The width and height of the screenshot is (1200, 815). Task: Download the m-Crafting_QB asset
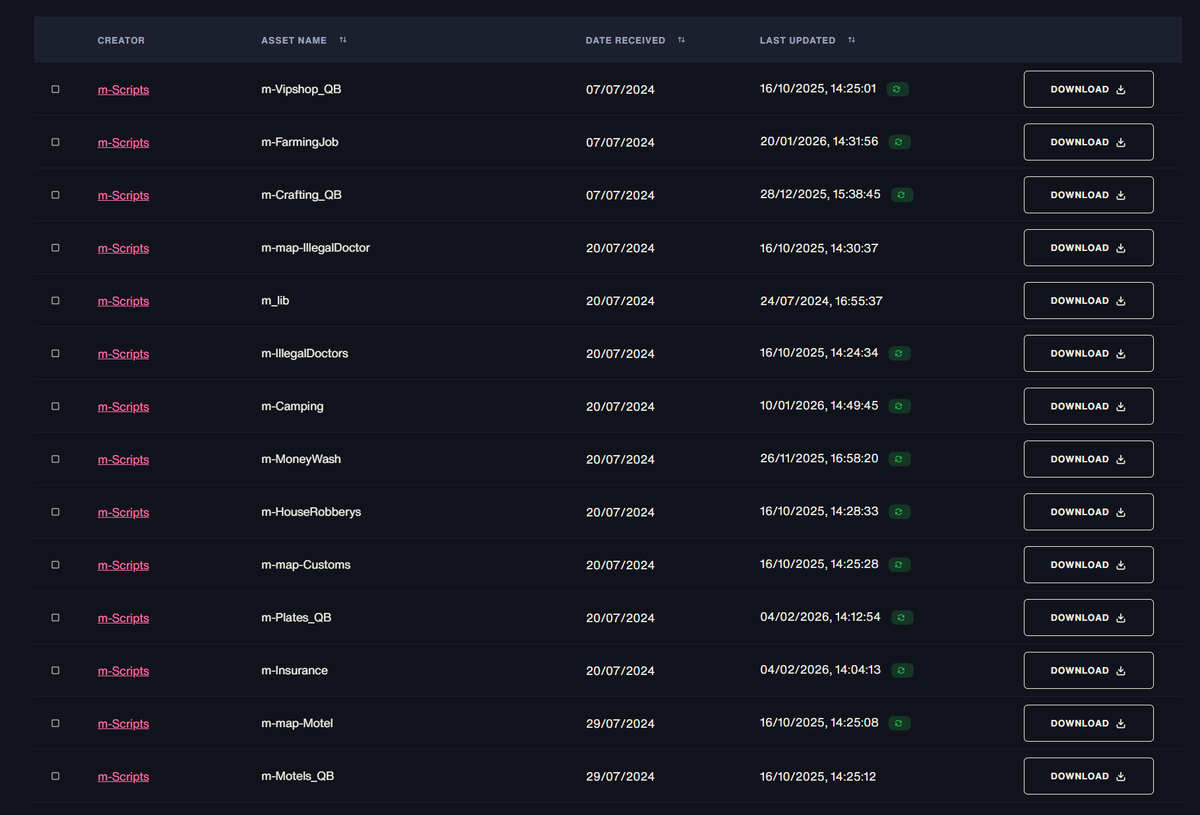(1088, 195)
